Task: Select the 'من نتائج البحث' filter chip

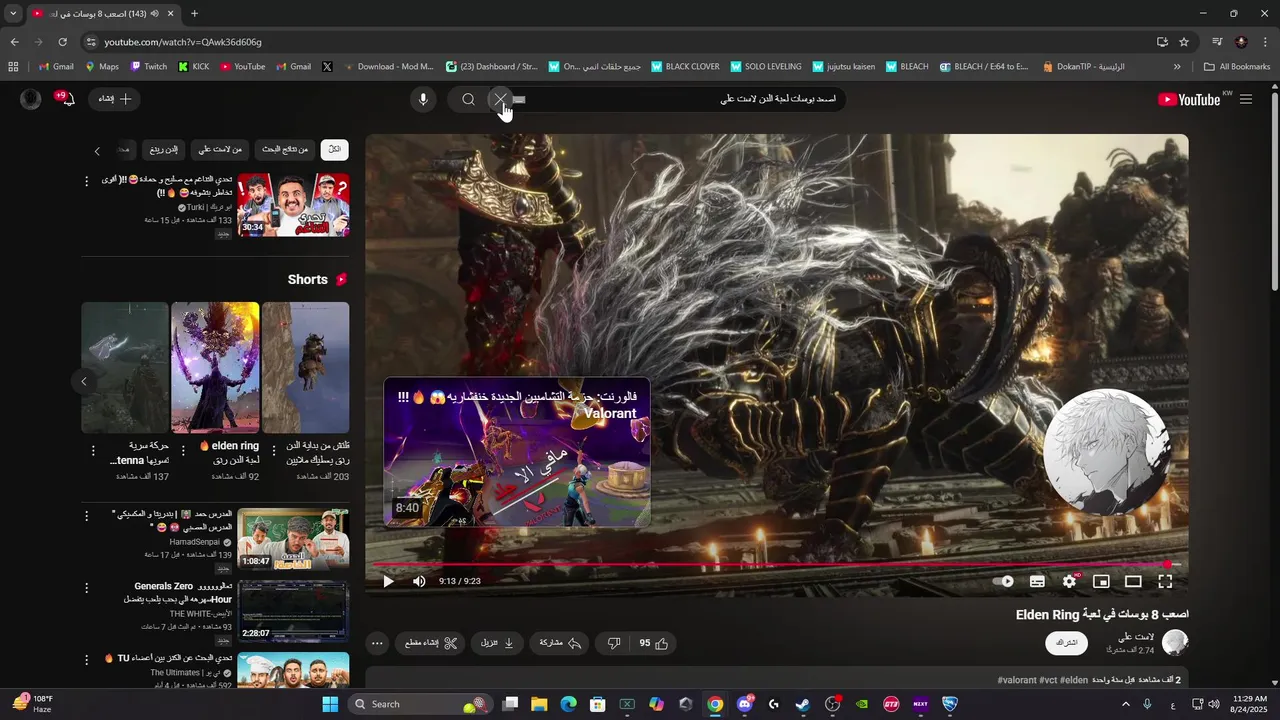Action: click(285, 150)
